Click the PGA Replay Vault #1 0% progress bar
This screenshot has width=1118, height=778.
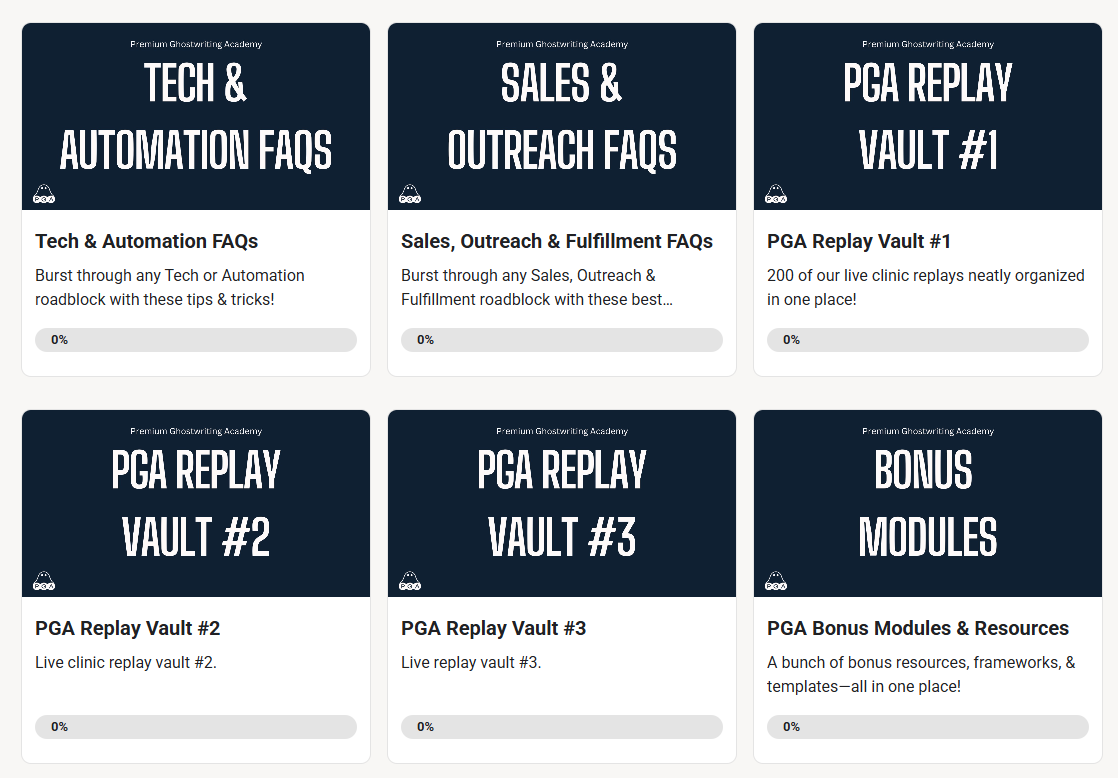tap(928, 340)
